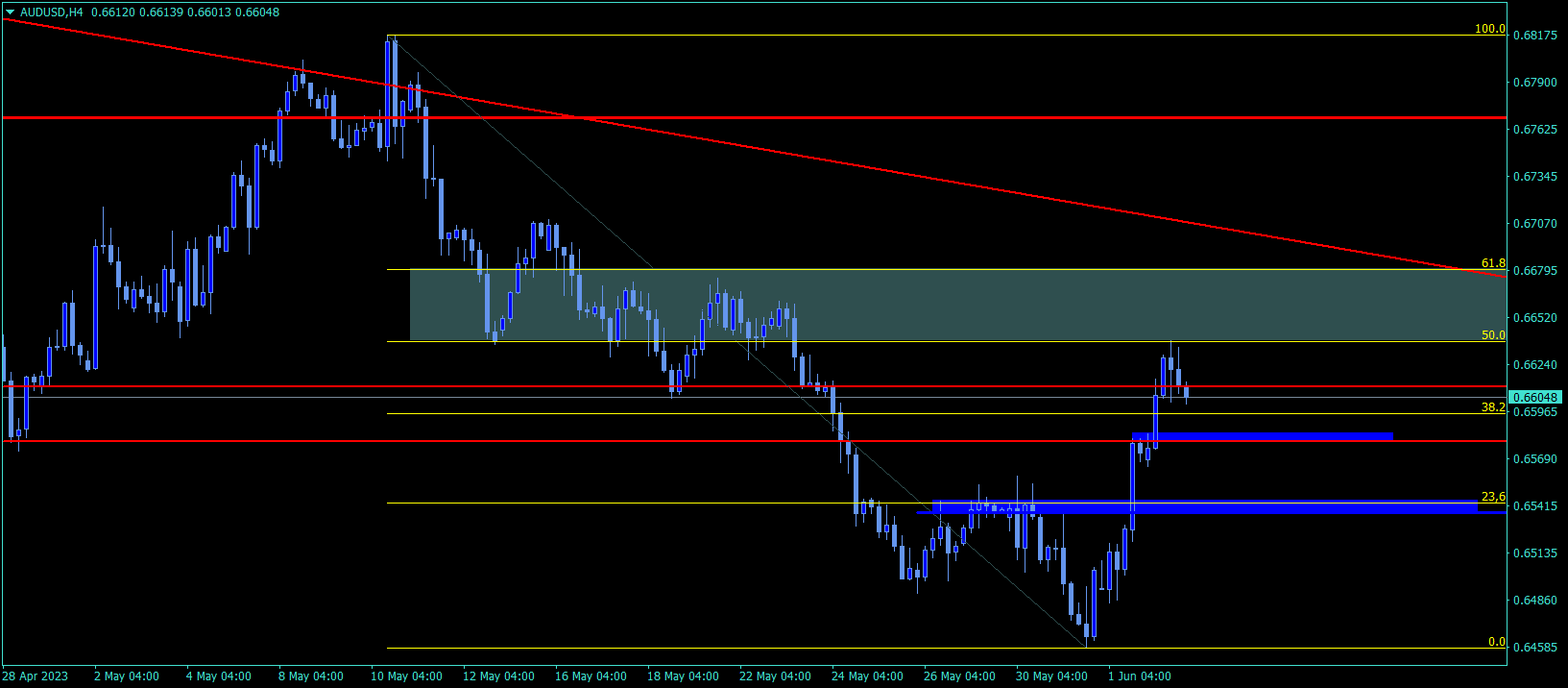Click the 2 May 04:00 time label
The width and height of the screenshot is (1568, 688).
coord(127,676)
